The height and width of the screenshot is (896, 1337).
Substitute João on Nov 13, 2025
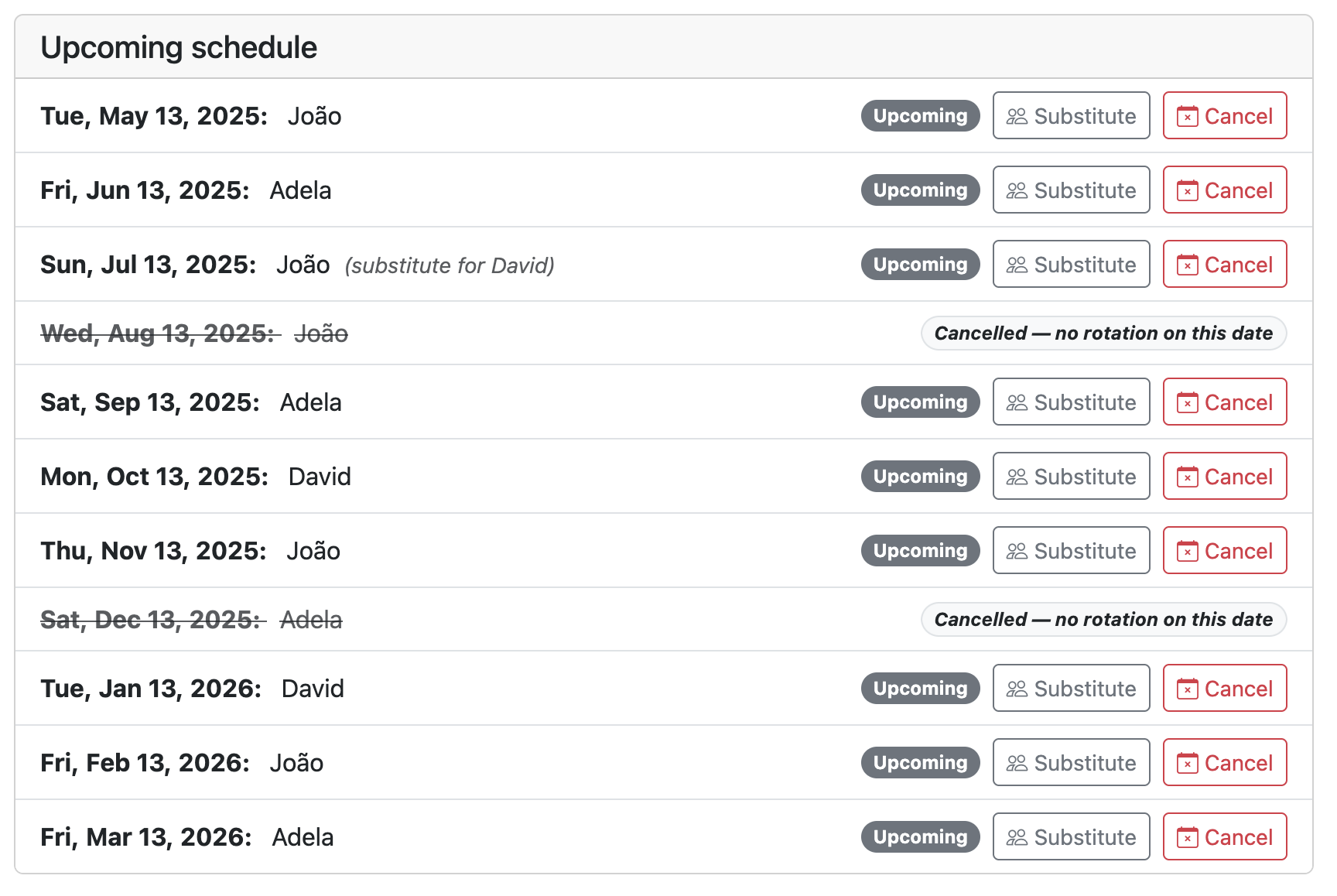pyautogui.click(x=1072, y=551)
